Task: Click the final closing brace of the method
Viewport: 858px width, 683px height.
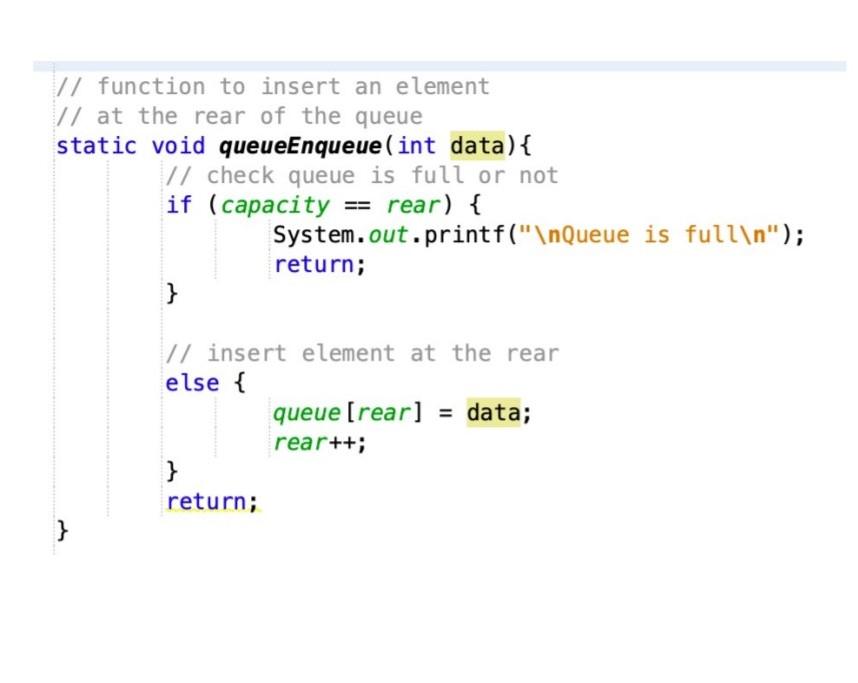Action: 61,530
